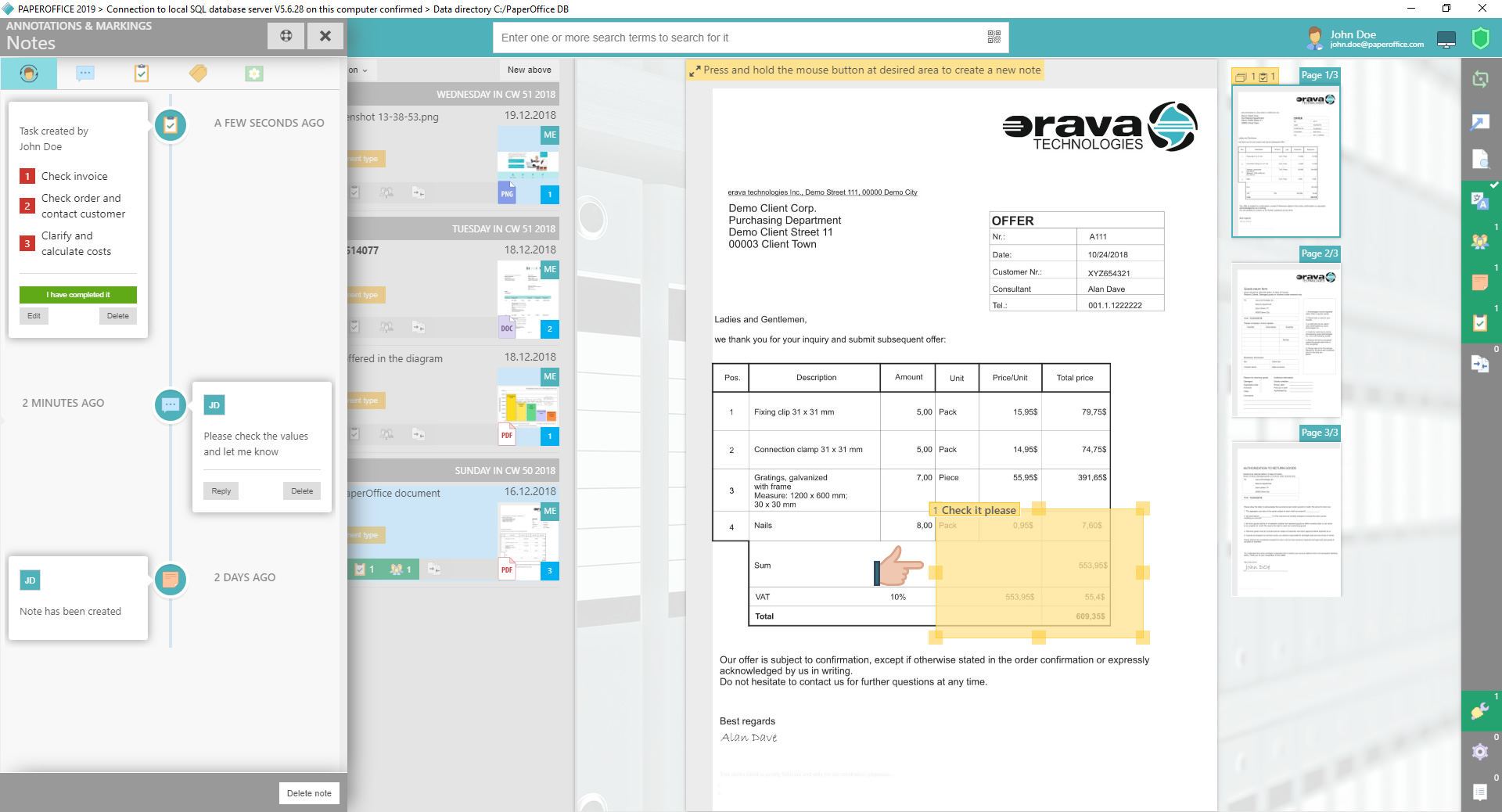The height and width of the screenshot is (812, 1502).
Task: Click the computer monitor icon in header
Action: (1446, 39)
